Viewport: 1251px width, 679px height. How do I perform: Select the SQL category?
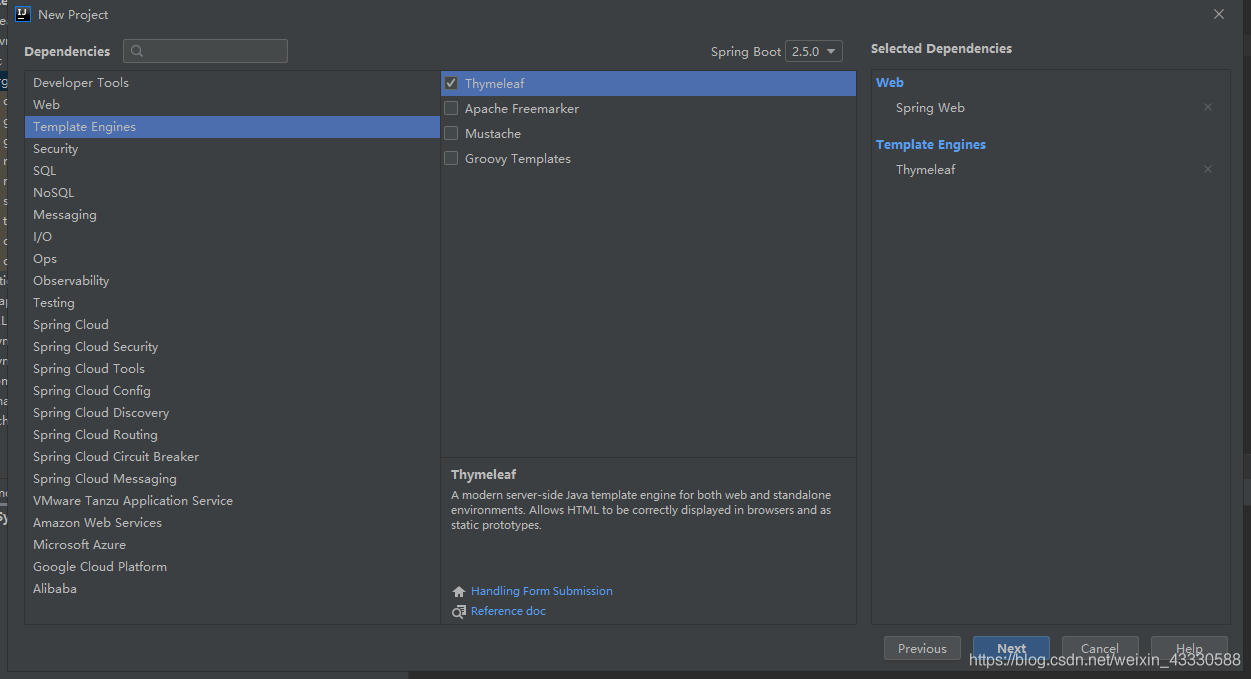[x=232, y=171]
